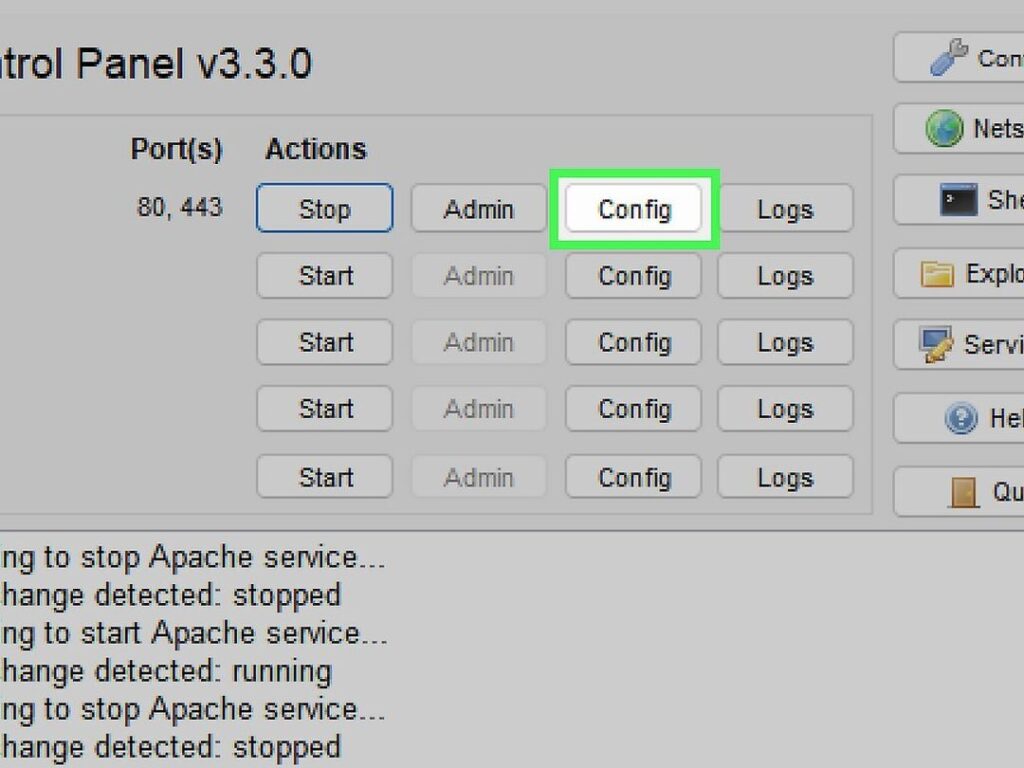The height and width of the screenshot is (768, 1024).
Task: Stop the Apache service
Action: (325, 208)
